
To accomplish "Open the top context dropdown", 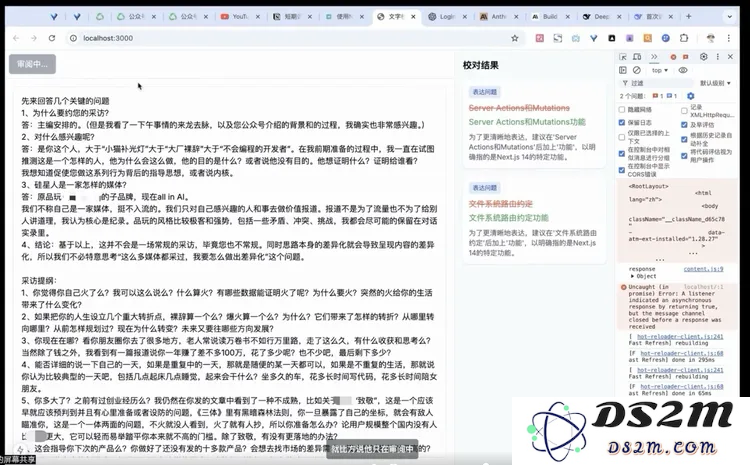I will coord(660,70).
